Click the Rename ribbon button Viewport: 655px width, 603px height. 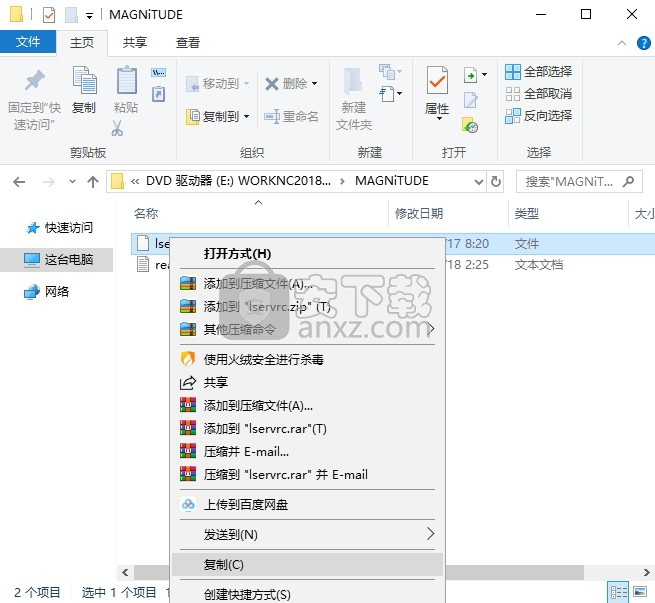click(291, 116)
